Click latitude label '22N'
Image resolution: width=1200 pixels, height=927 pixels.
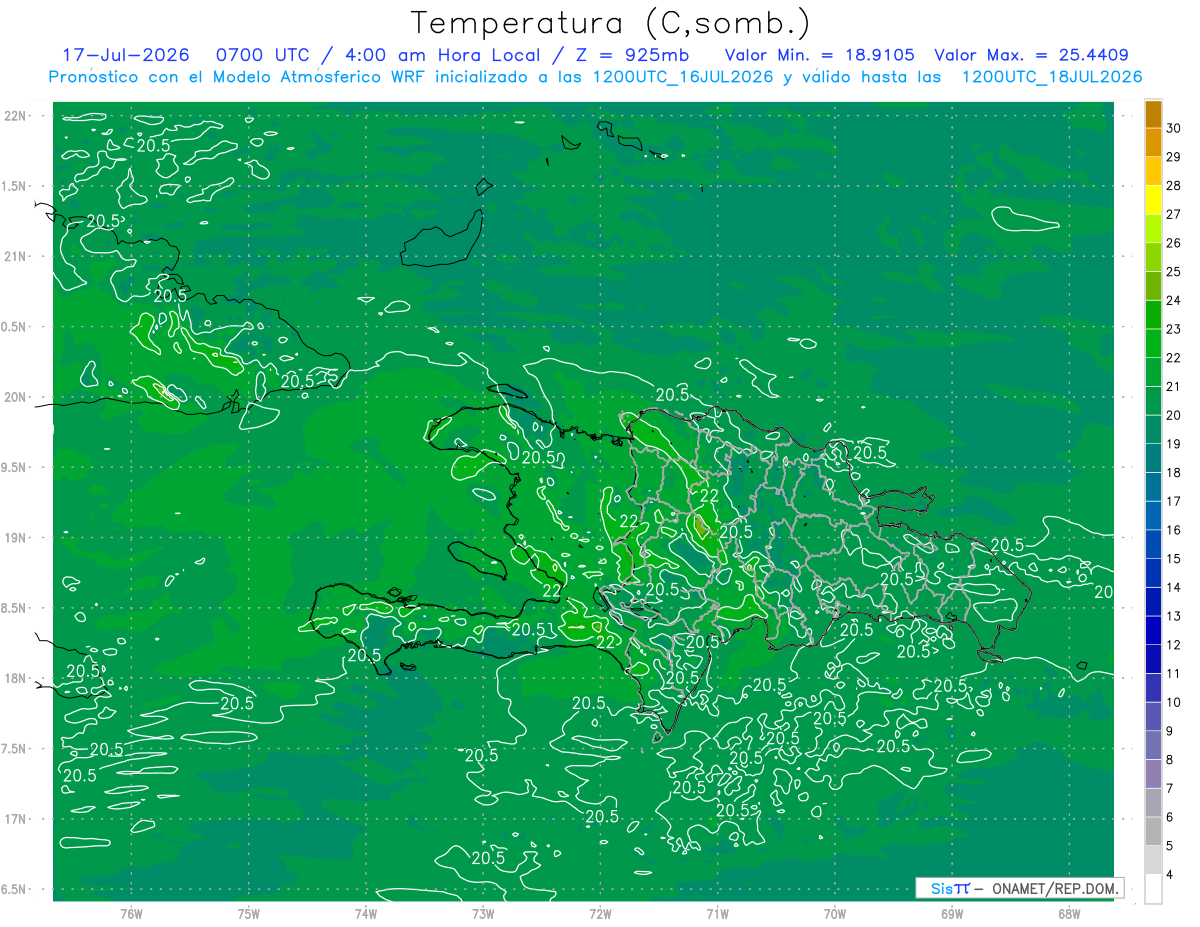pos(17,115)
